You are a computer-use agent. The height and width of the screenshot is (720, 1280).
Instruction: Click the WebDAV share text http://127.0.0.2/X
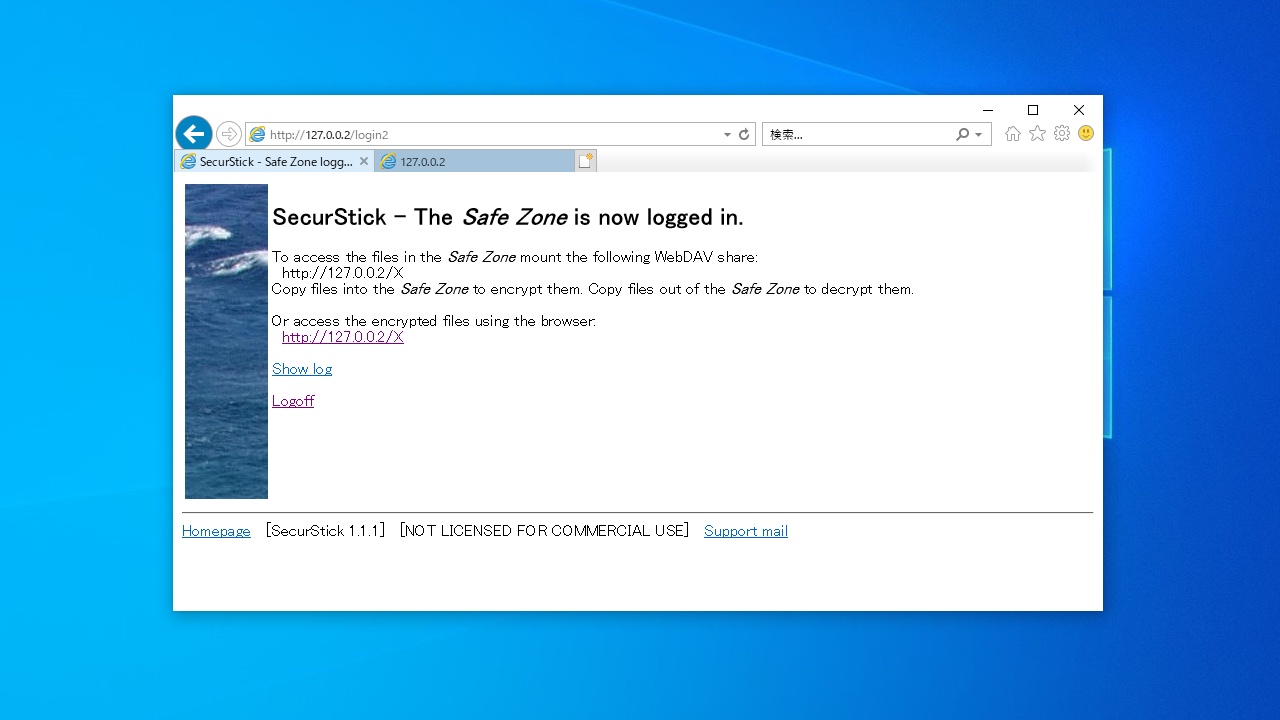[343, 273]
